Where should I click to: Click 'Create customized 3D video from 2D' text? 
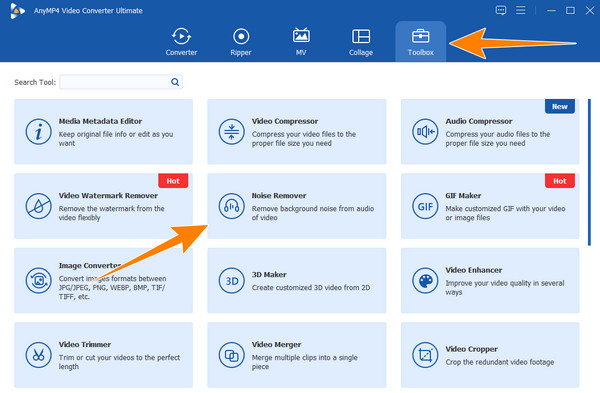[x=311, y=288]
